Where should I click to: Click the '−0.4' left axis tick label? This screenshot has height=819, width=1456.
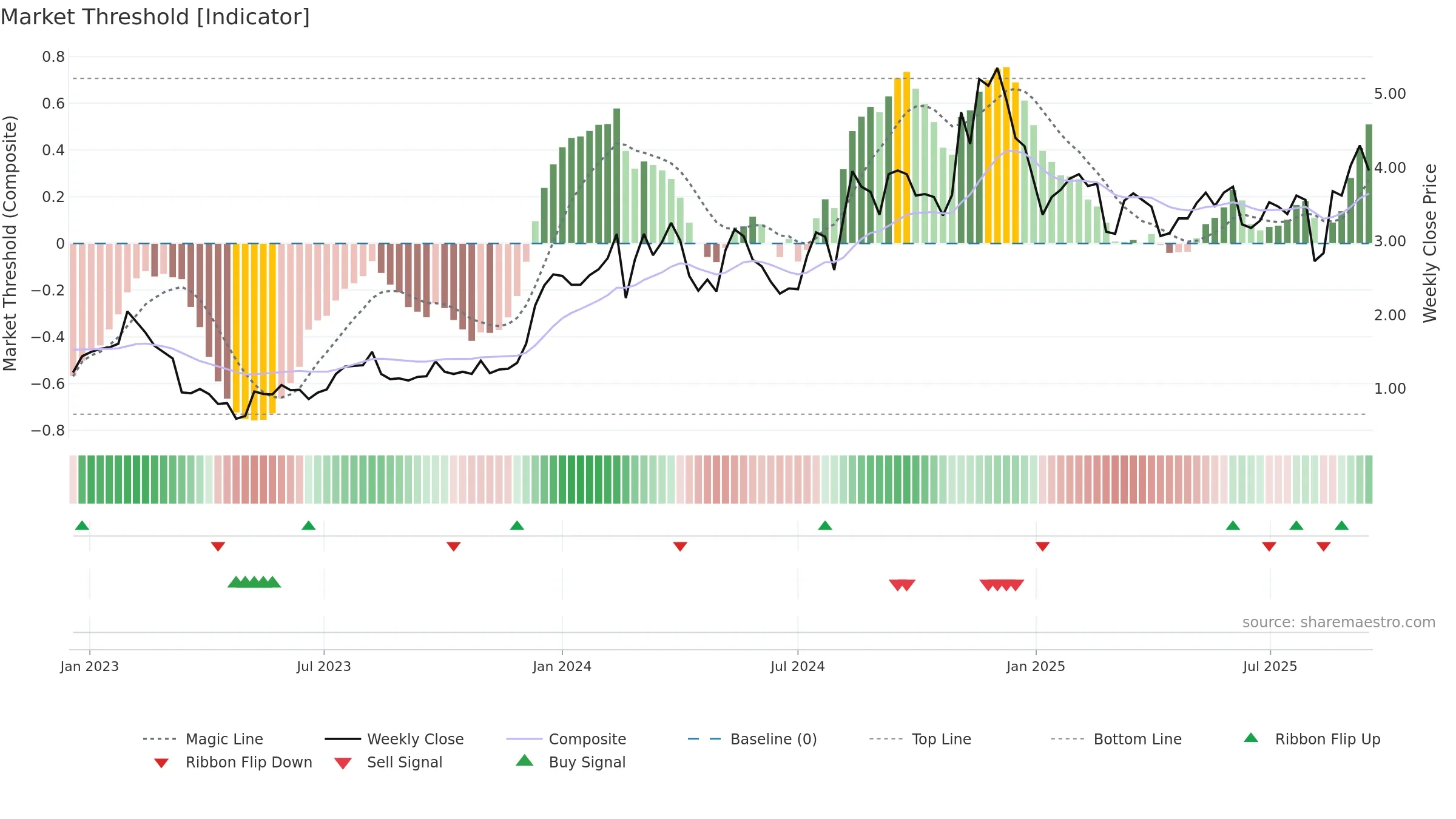coord(48,337)
